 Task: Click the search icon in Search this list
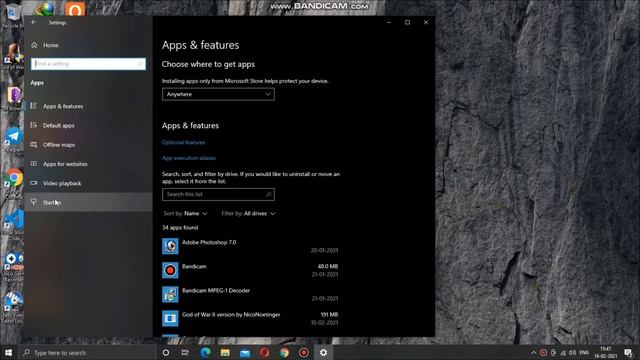pos(269,195)
